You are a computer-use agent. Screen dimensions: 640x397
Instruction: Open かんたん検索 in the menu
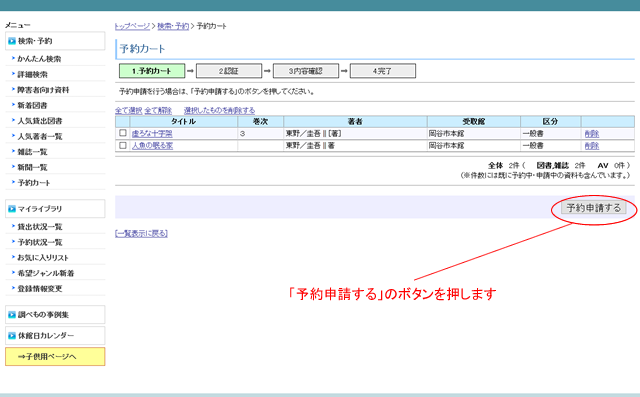coord(39,59)
